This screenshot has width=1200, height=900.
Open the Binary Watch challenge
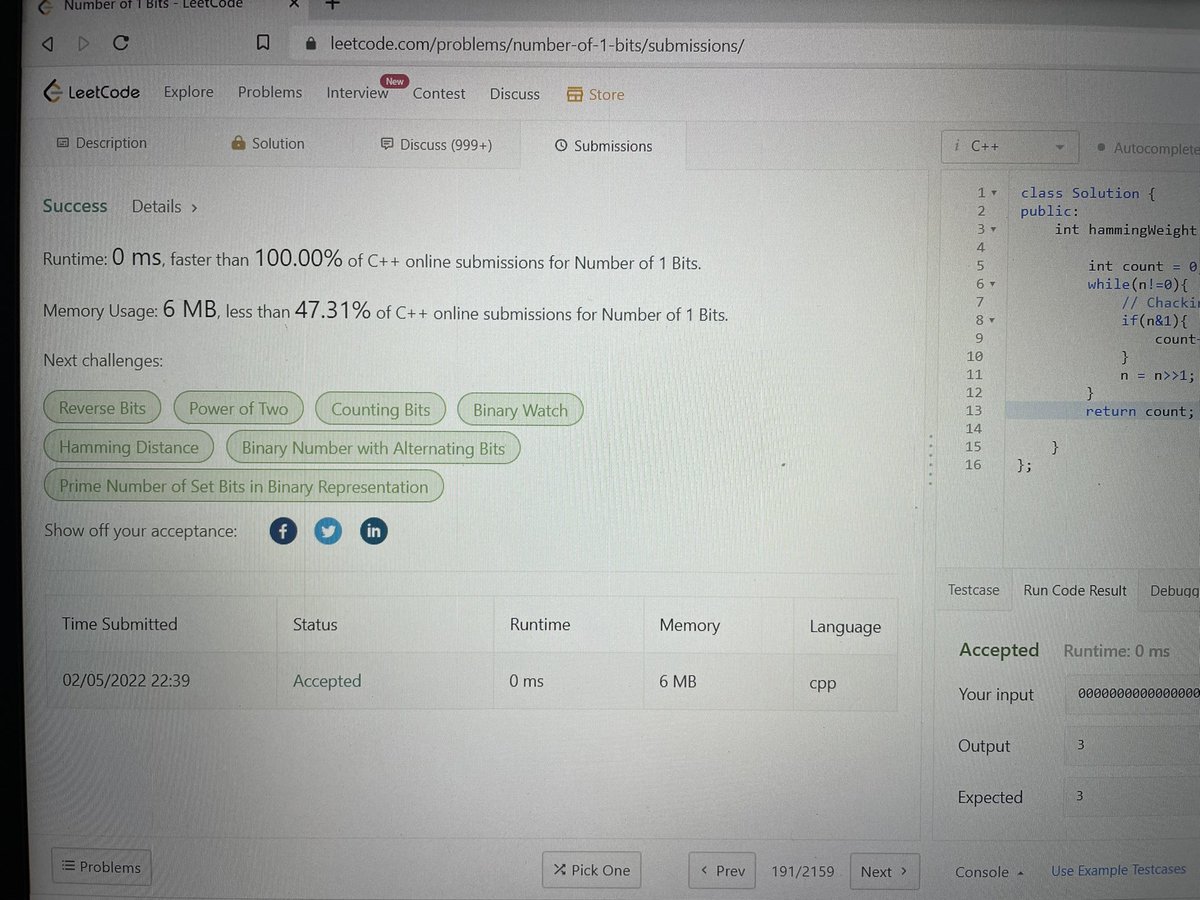point(520,411)
